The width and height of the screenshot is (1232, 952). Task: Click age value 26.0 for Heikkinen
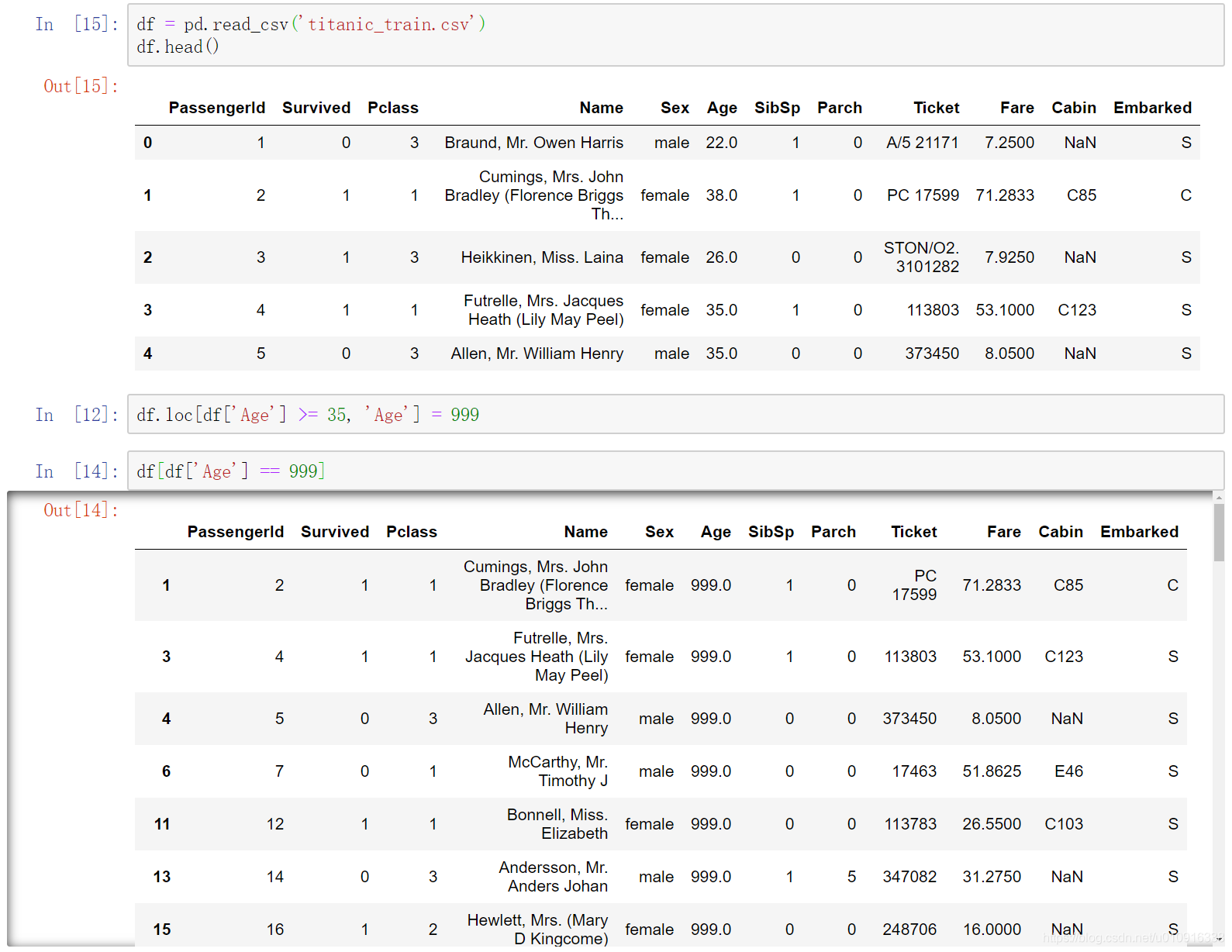tap(722, 257)
